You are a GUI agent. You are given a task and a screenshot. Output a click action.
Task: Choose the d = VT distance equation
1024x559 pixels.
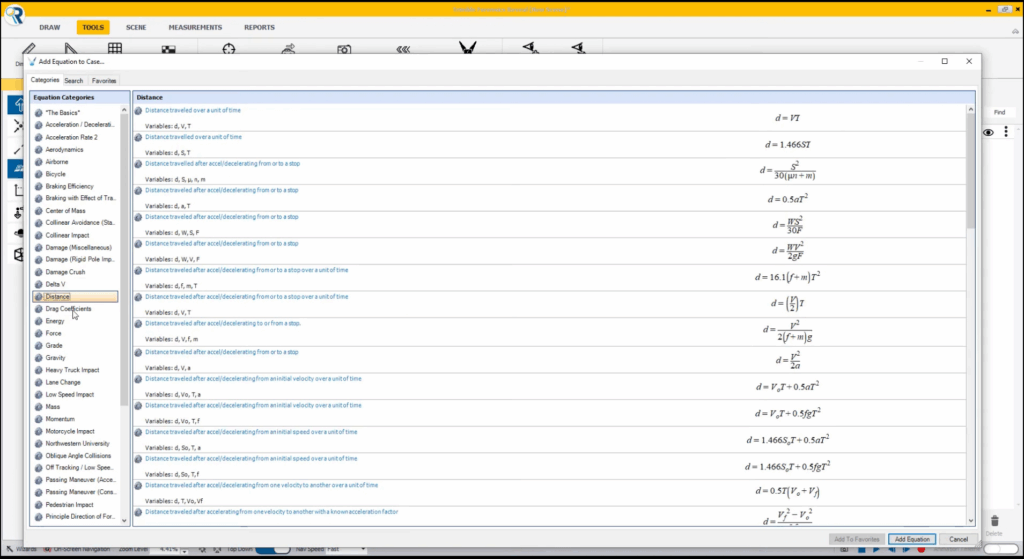pos(786,117)
